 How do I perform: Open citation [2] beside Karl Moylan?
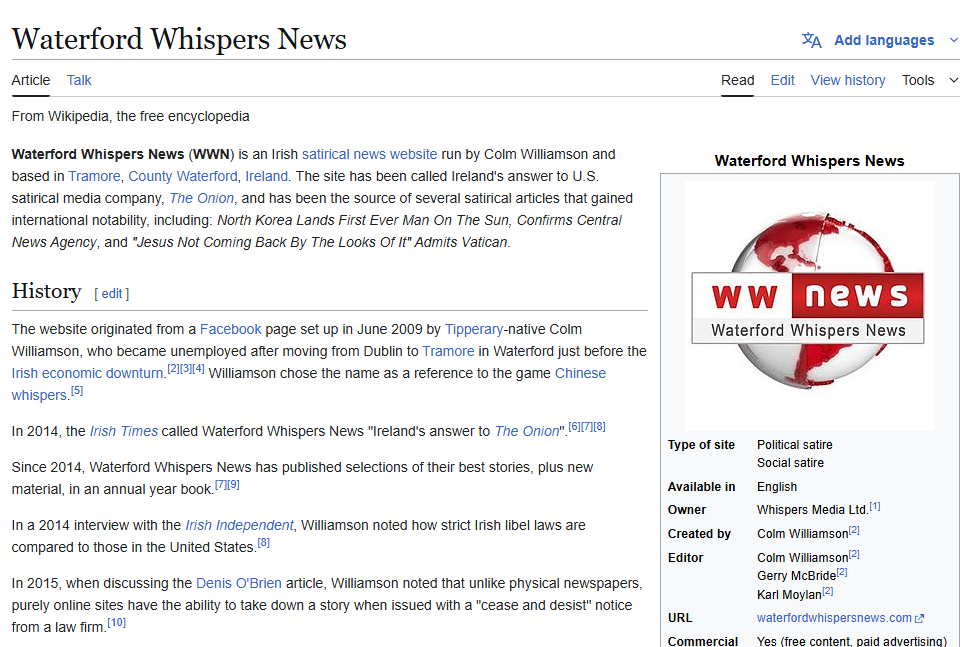827,591
